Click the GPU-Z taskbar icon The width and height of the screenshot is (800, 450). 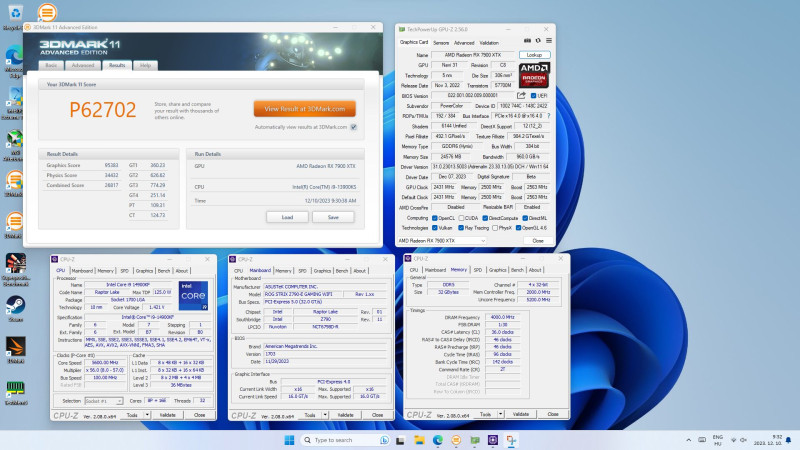474,440
